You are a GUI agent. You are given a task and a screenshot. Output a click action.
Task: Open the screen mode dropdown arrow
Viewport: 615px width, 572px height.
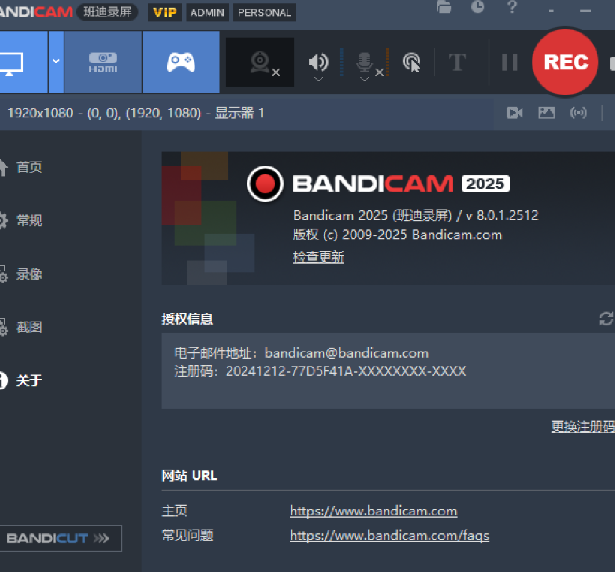pyautogui.click(x=55, y=61)
